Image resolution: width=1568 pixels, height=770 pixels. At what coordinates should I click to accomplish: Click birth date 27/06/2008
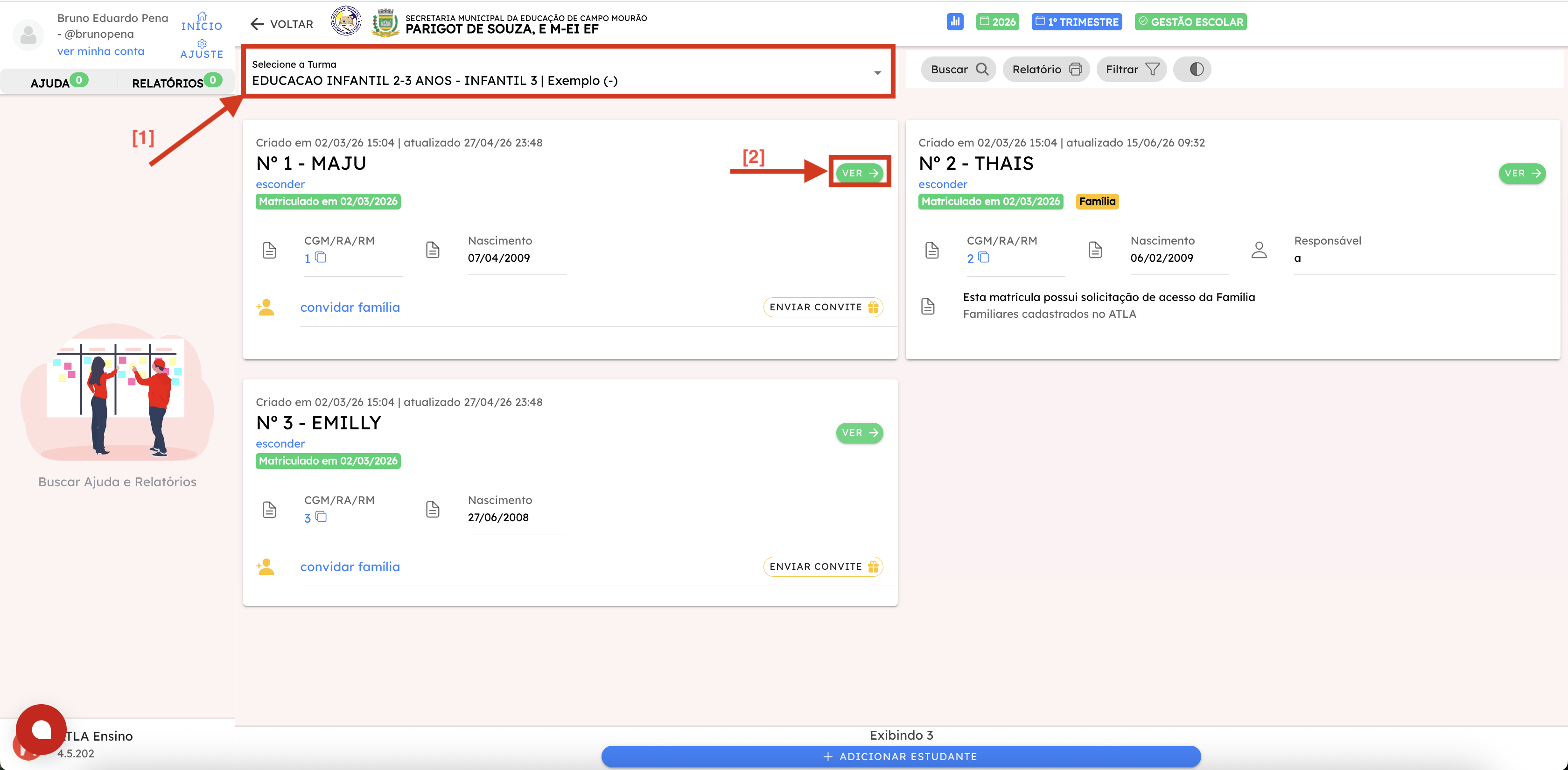[498, 517]
